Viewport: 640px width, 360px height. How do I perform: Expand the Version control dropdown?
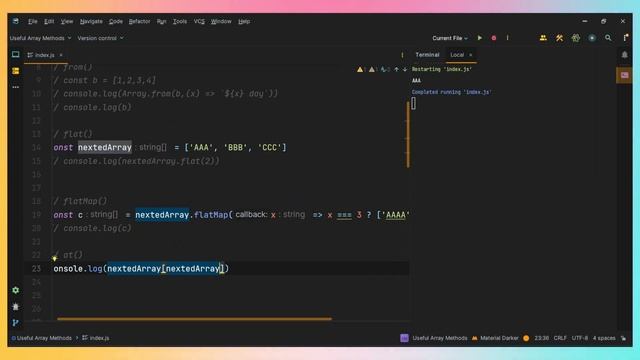(x=100, y=38)
